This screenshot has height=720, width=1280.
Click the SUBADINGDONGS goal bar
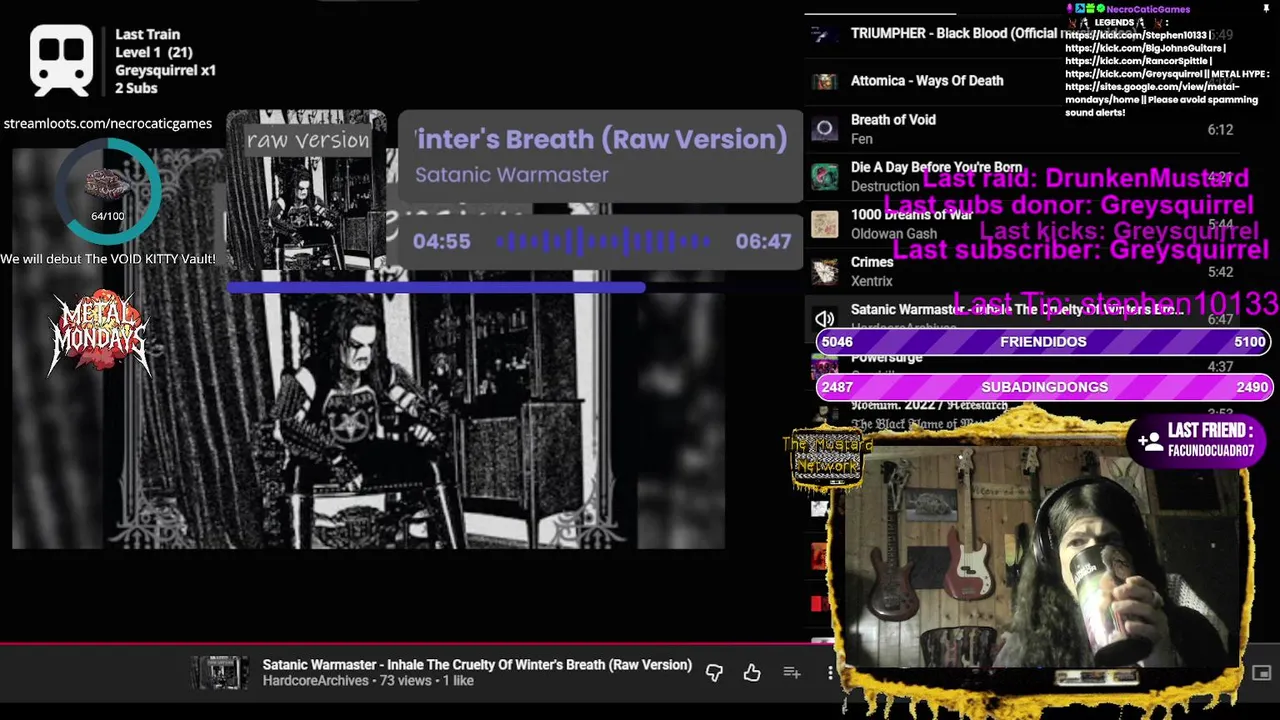click(1044, 387)
